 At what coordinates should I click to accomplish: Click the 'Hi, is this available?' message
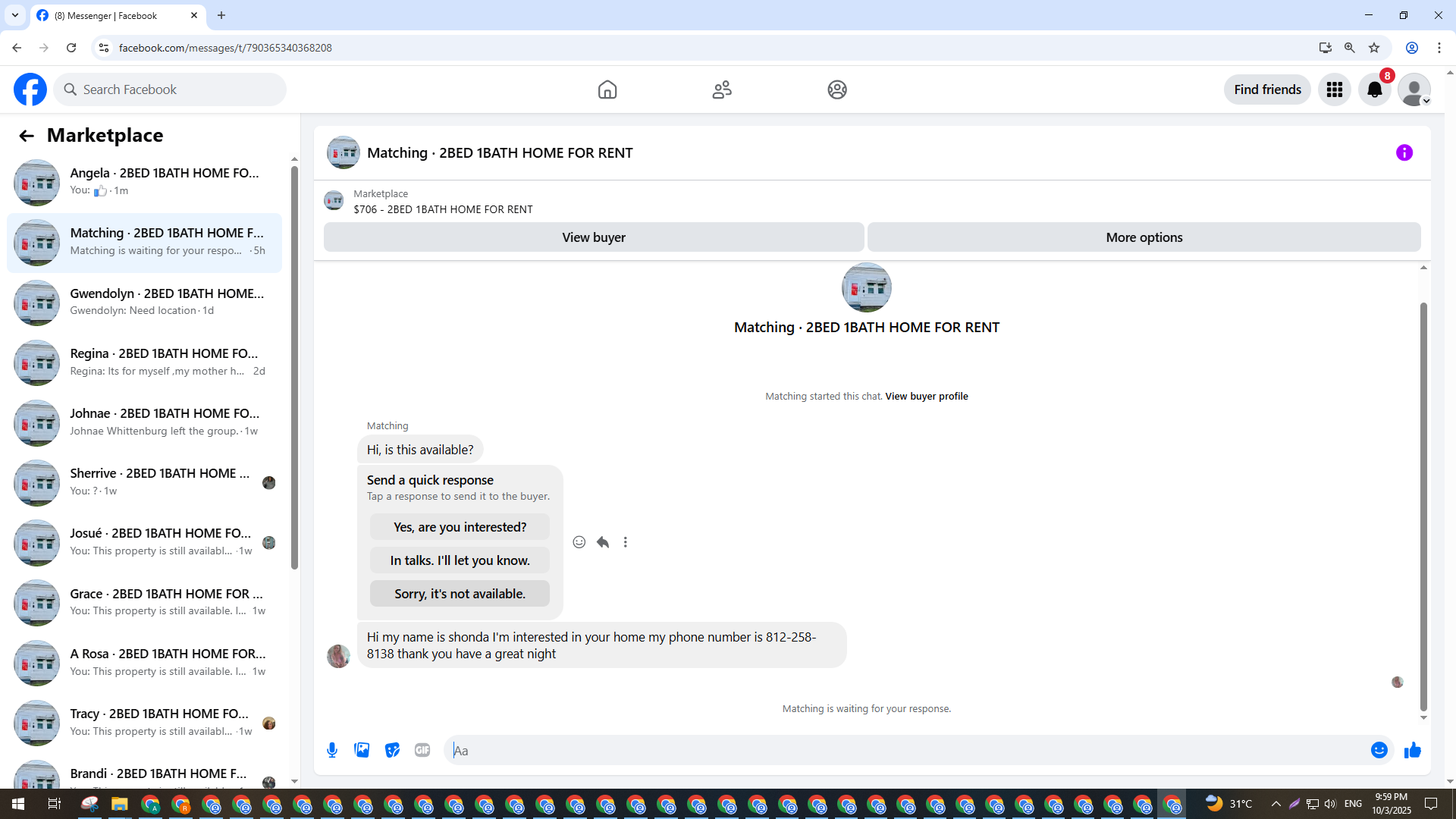coord(420,450)
